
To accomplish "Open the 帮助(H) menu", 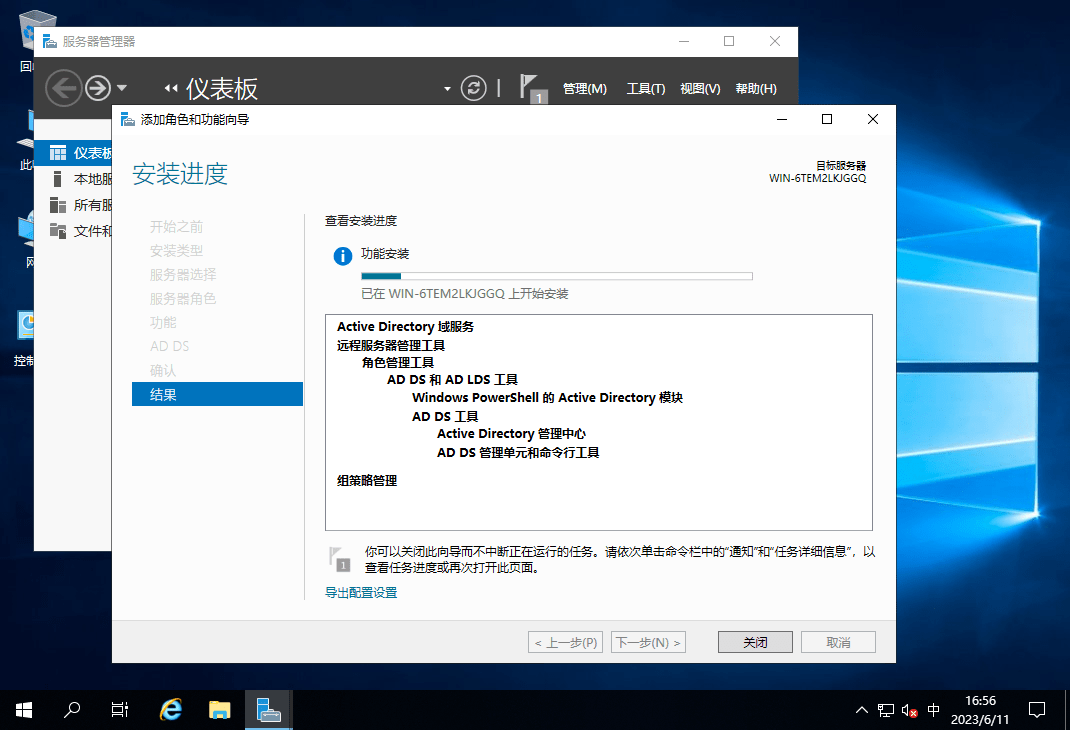I will (x=756, y=89).
